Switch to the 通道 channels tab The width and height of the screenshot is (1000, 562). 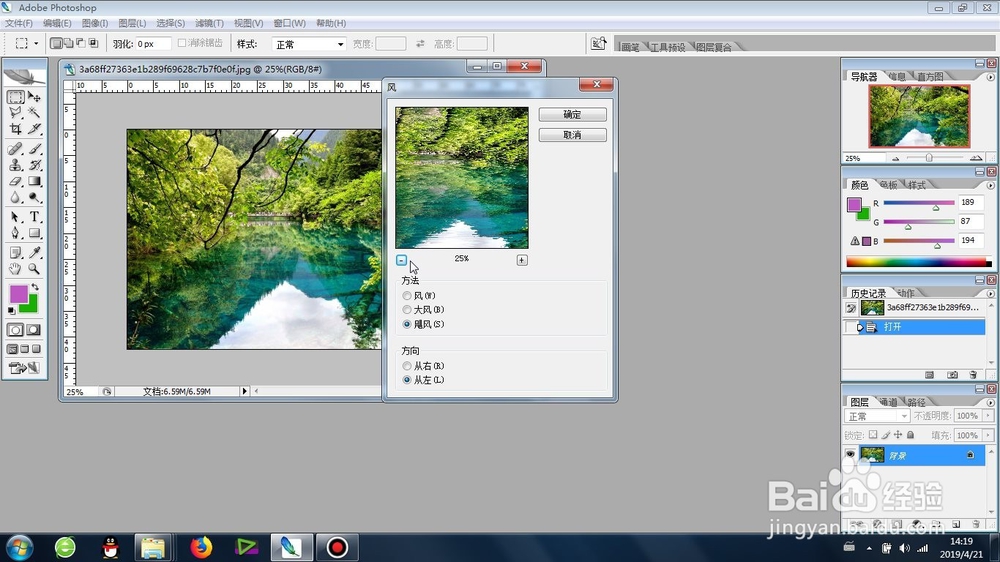point(888,402)
